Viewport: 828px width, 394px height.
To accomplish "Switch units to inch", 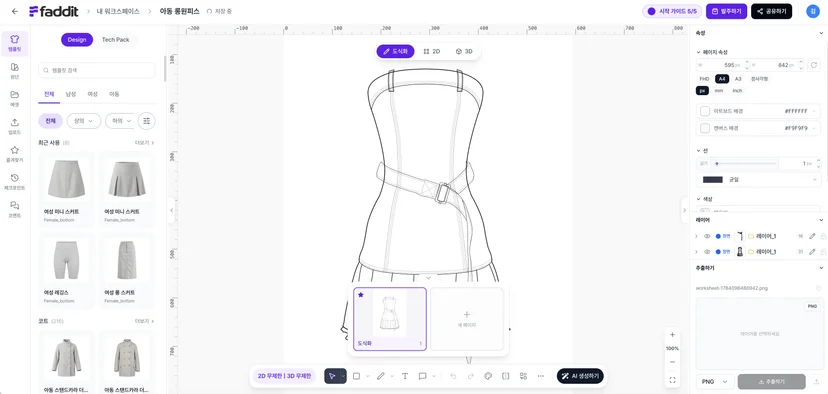I will point(737,90).
